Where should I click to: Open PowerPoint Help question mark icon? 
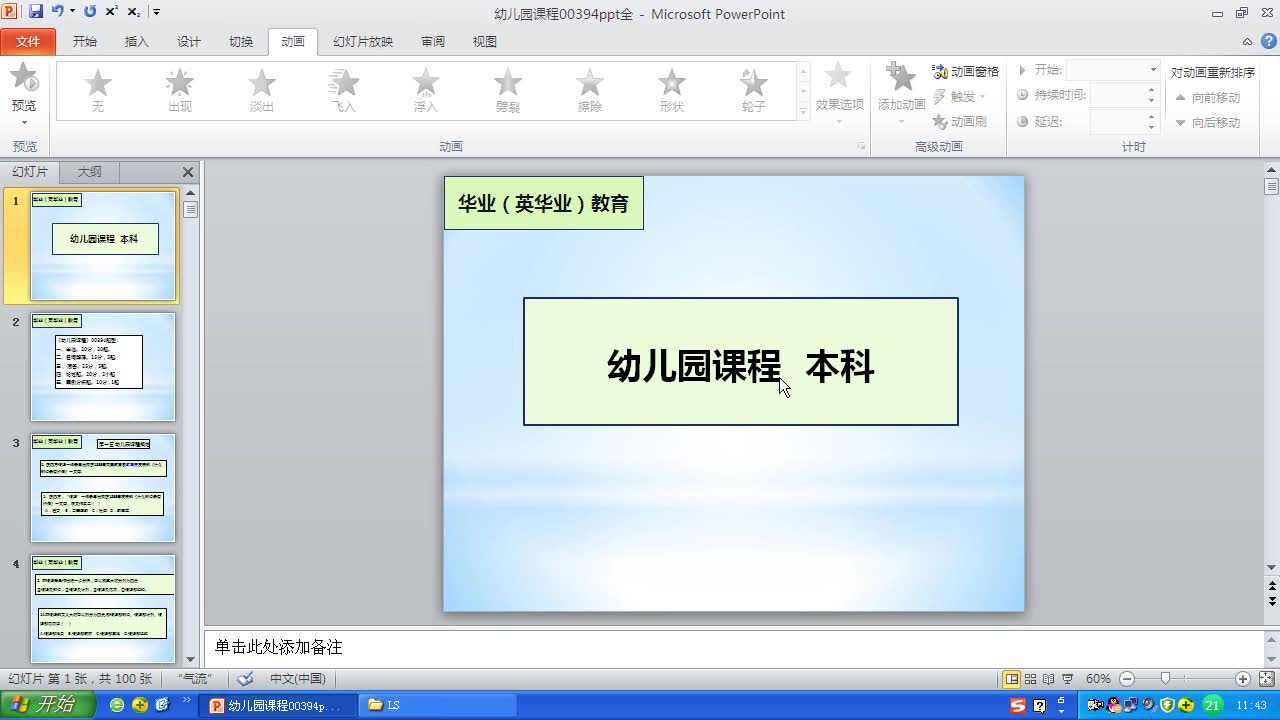click(1267, 42)
